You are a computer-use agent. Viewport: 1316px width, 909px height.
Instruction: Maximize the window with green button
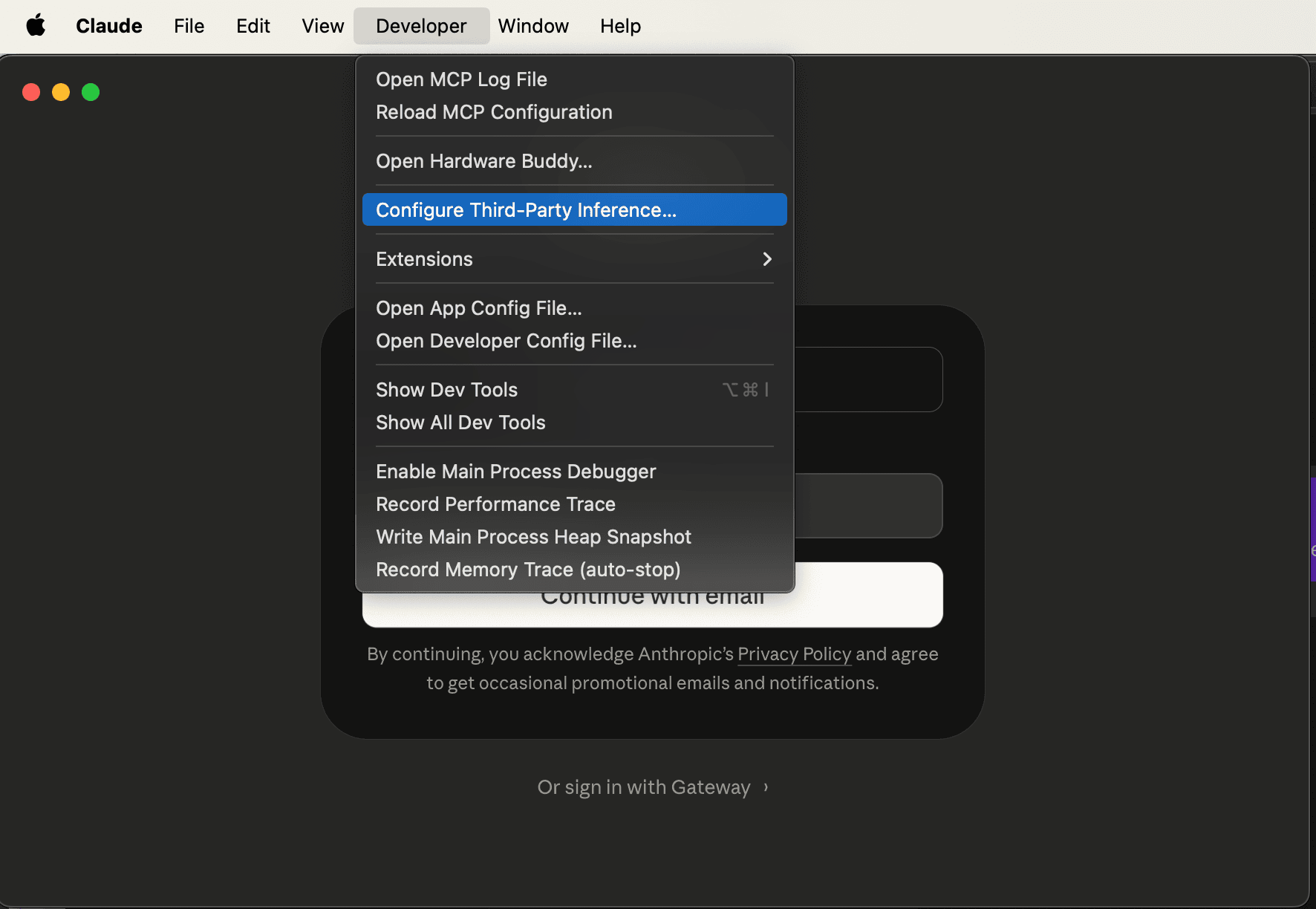tap(91, 92)
